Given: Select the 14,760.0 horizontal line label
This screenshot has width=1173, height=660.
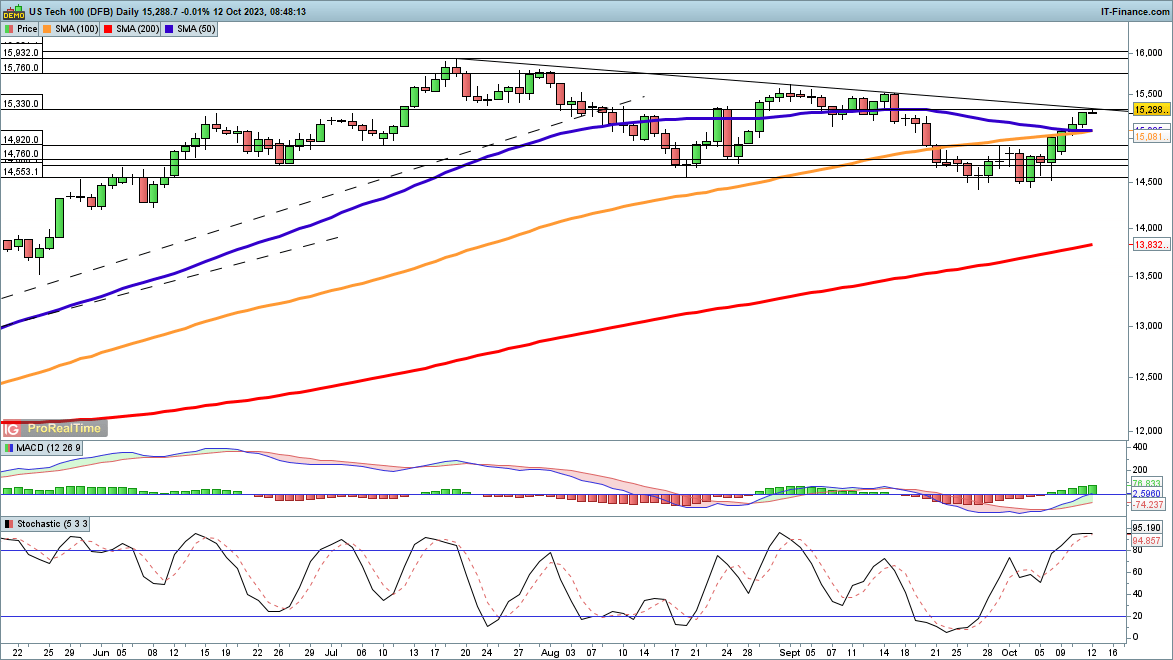Looking at the screenshot, I should coord(20,154).
